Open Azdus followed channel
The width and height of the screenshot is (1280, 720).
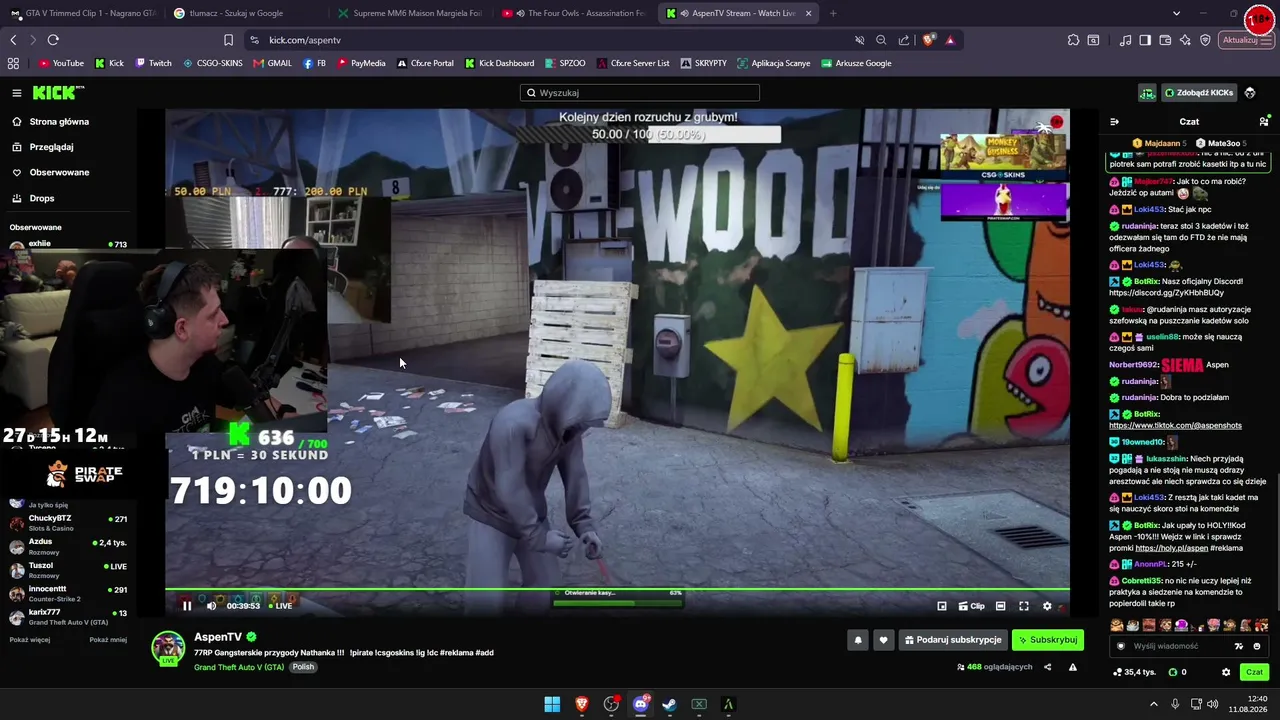68,547
